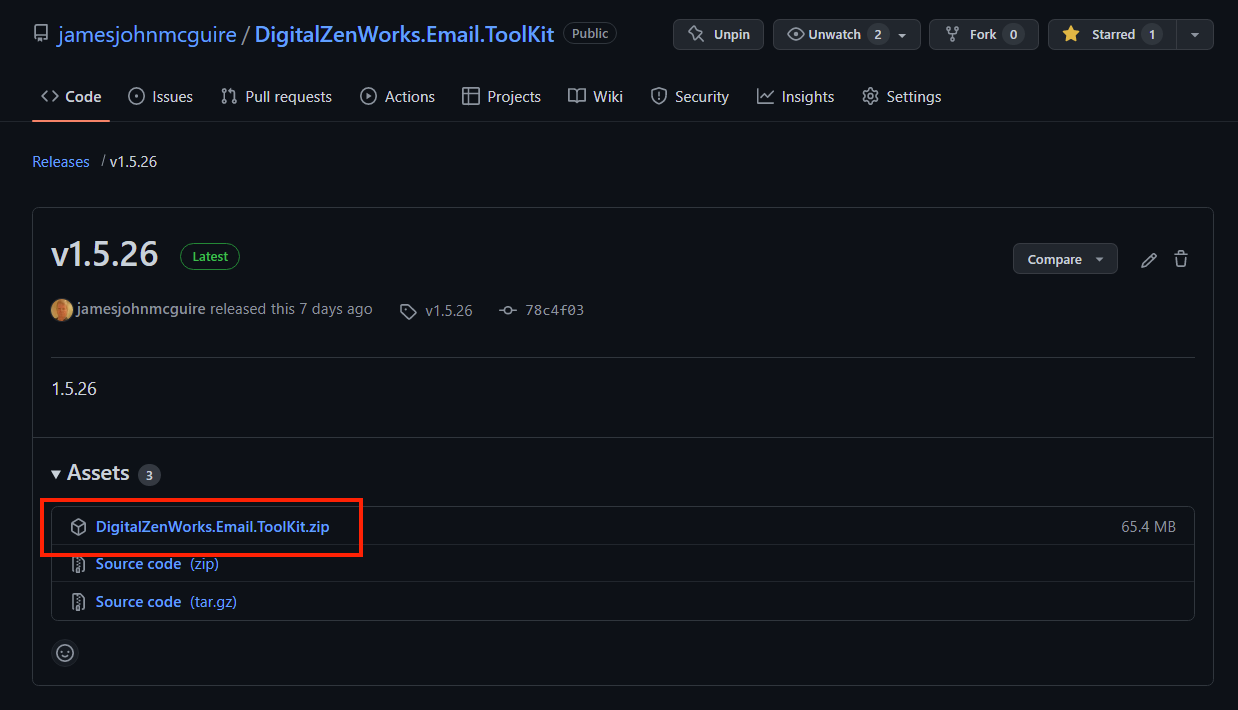Open the Projects tab
1238x710 pixels.
pos(501,96)
